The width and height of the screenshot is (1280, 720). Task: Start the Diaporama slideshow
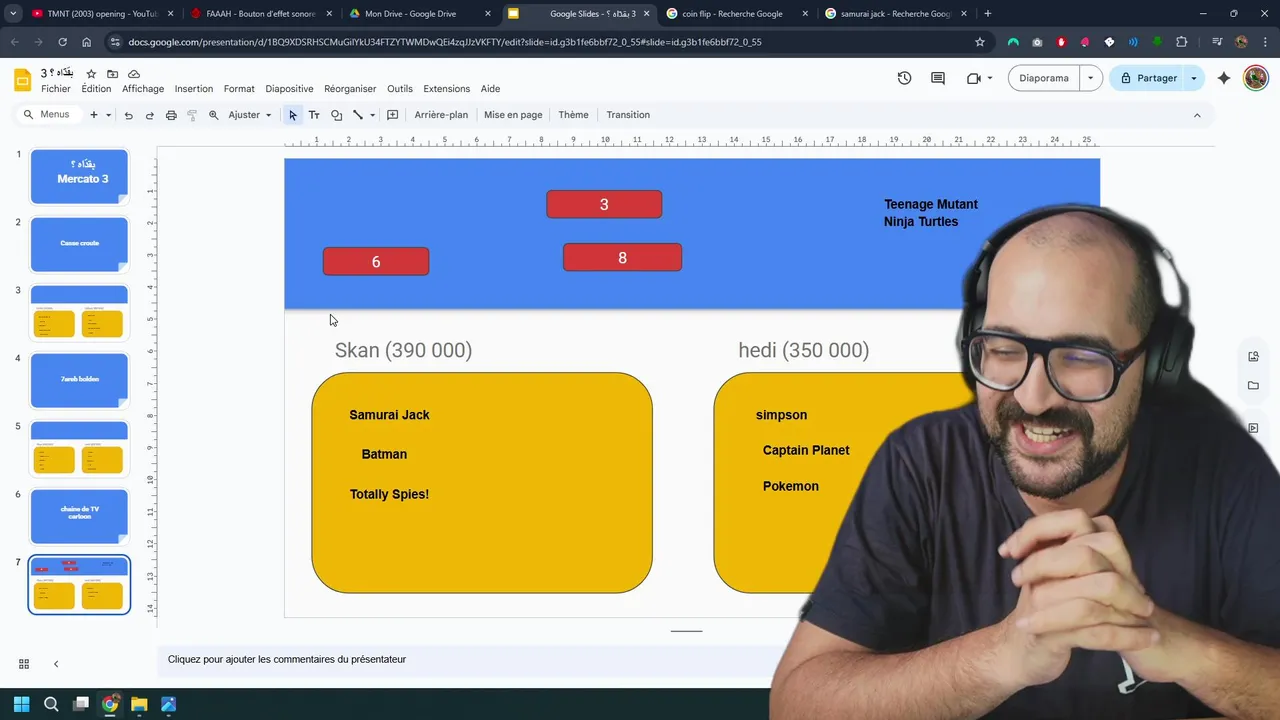pyautogui.click(x=1044, y=78)
